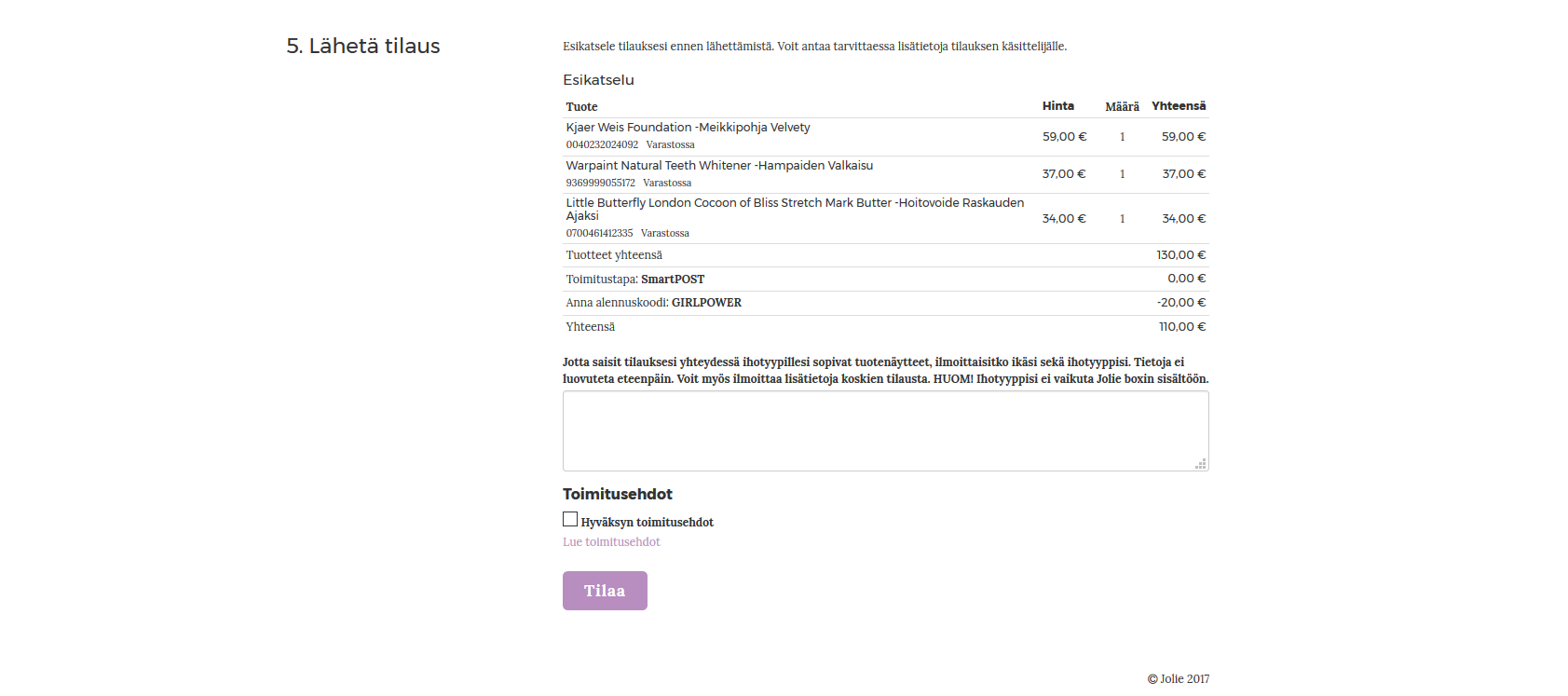Click the 5. Lähetä tilaus heading
Image resolution: width=1568 pixels, height=696 pixels.
(363, 47)
